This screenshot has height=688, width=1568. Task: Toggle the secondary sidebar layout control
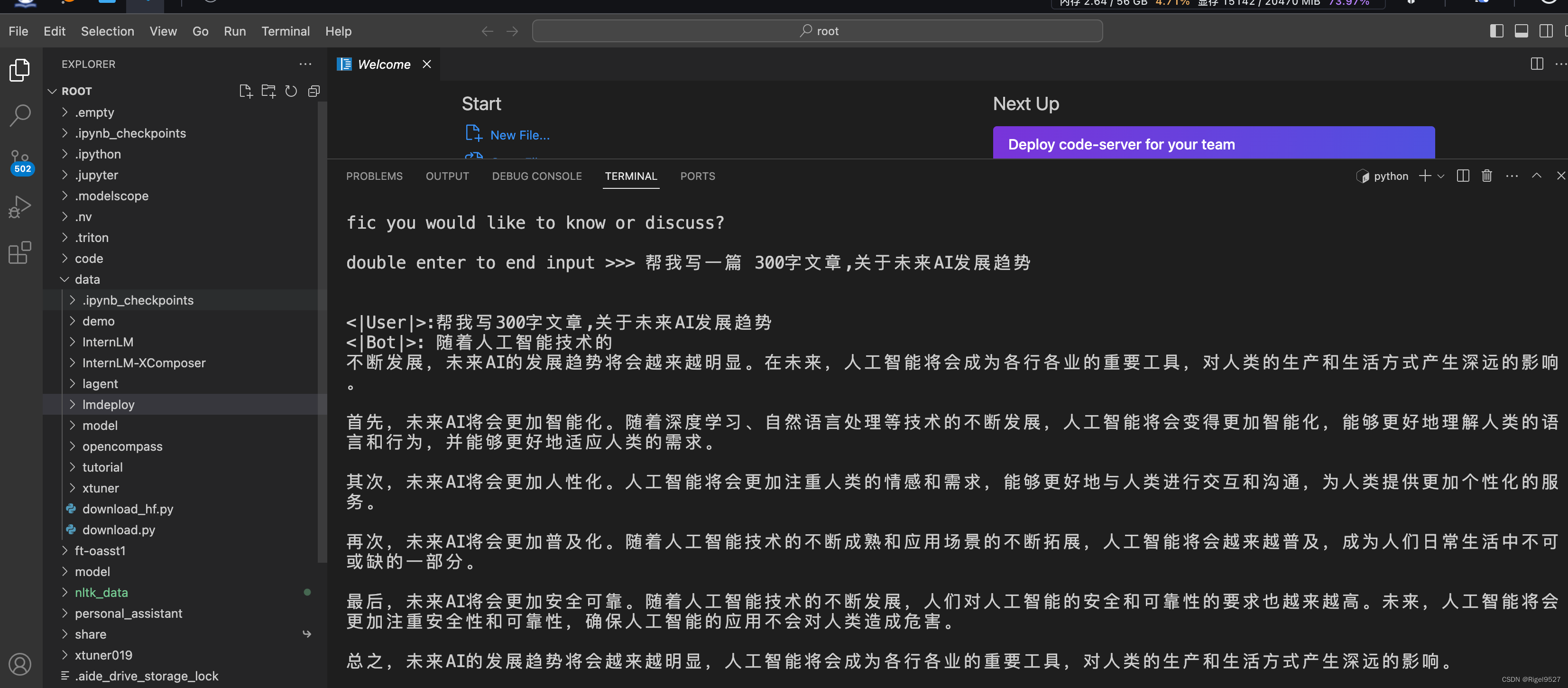[x=1547, y=30]
